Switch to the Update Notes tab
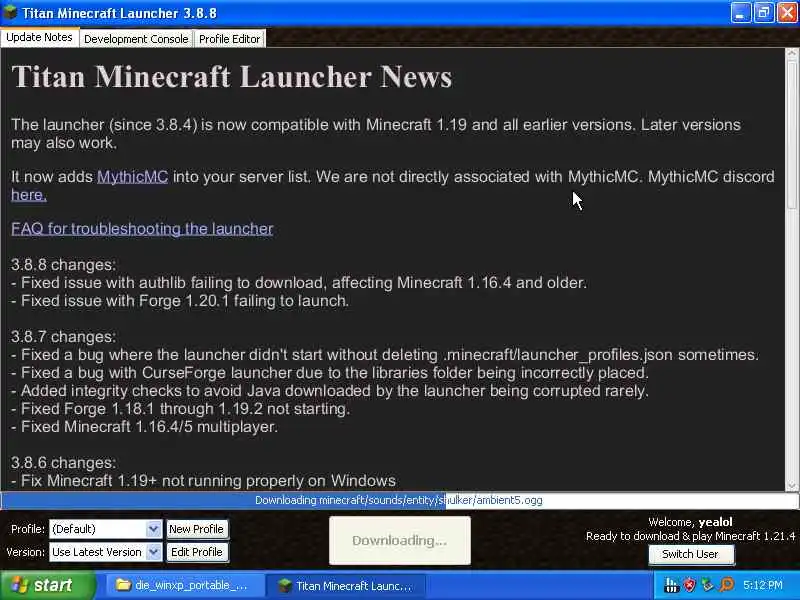 point(40,38)
